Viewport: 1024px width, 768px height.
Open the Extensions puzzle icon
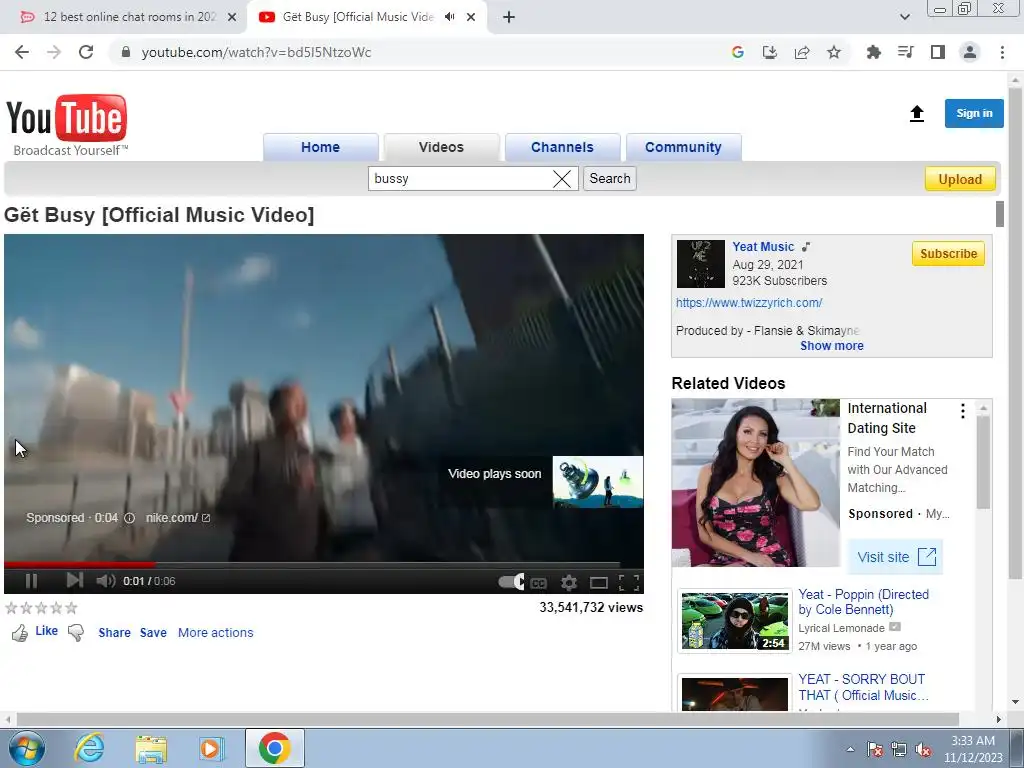[873, 52]
